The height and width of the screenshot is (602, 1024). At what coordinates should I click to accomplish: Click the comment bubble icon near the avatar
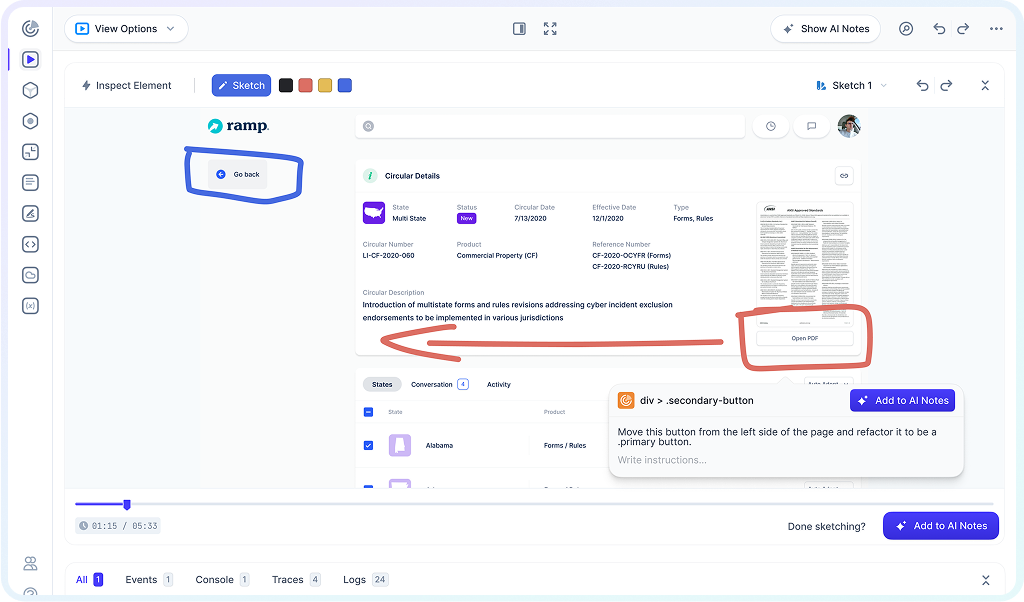point(811,125)
